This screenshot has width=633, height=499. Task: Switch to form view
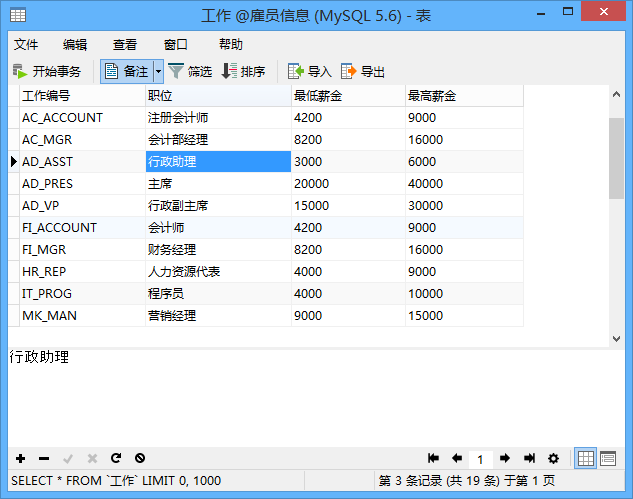608,458
